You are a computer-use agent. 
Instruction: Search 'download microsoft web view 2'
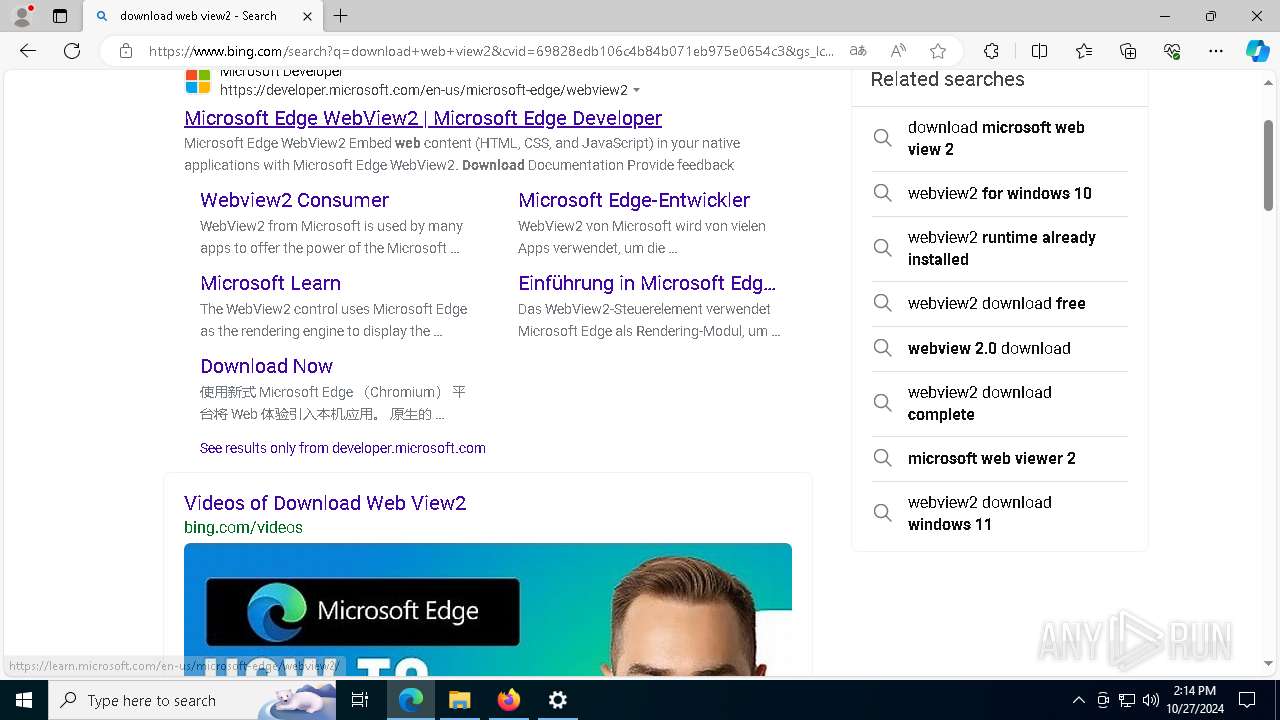[x=1000, y=138]
